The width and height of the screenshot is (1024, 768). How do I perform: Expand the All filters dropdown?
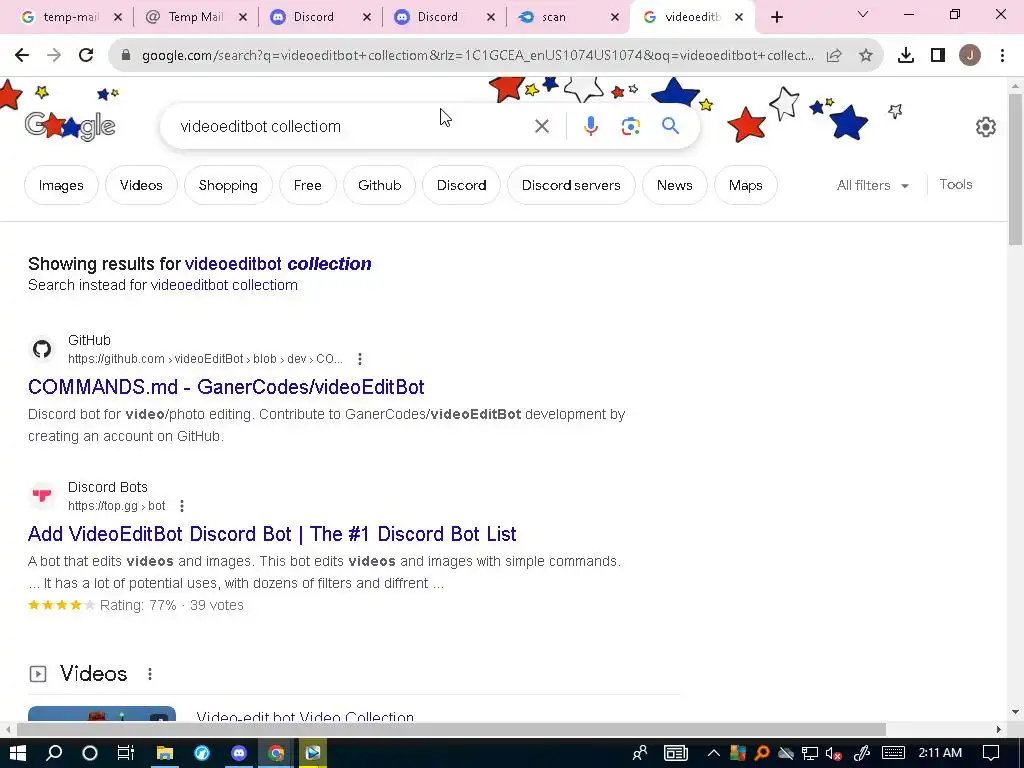click(872, 185)
